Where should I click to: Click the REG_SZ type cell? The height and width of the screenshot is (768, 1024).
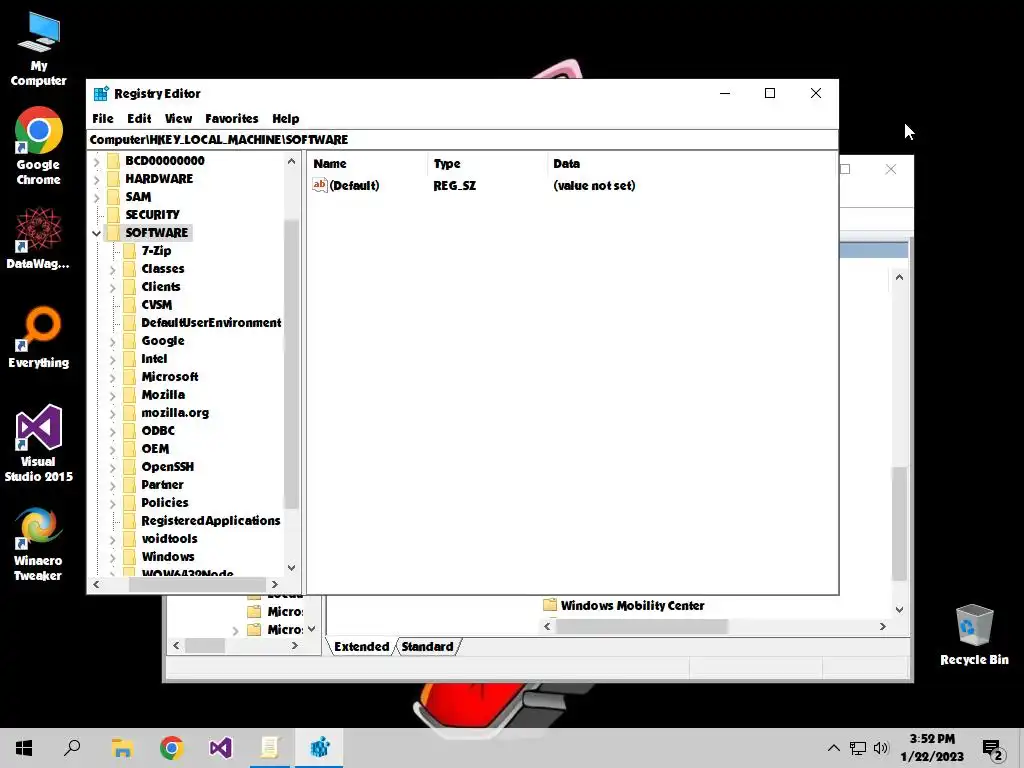[455, 185]
